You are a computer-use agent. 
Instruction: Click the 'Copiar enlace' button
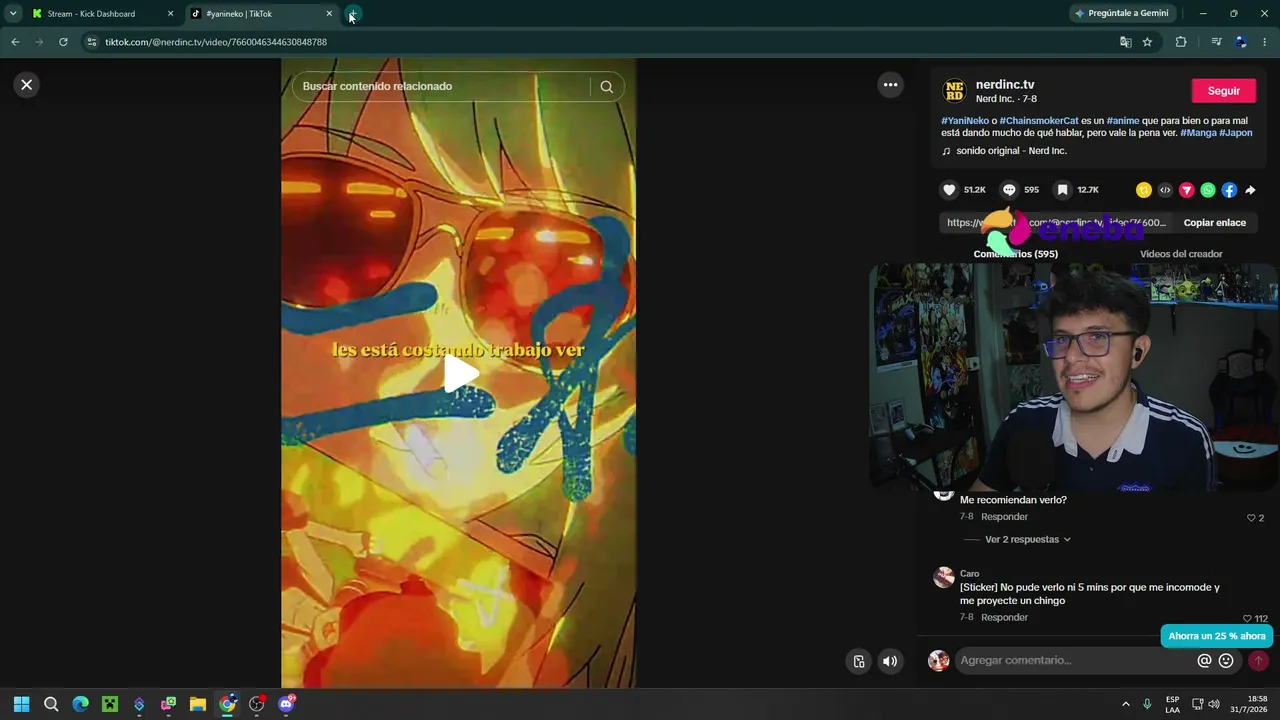[1214, 223]
